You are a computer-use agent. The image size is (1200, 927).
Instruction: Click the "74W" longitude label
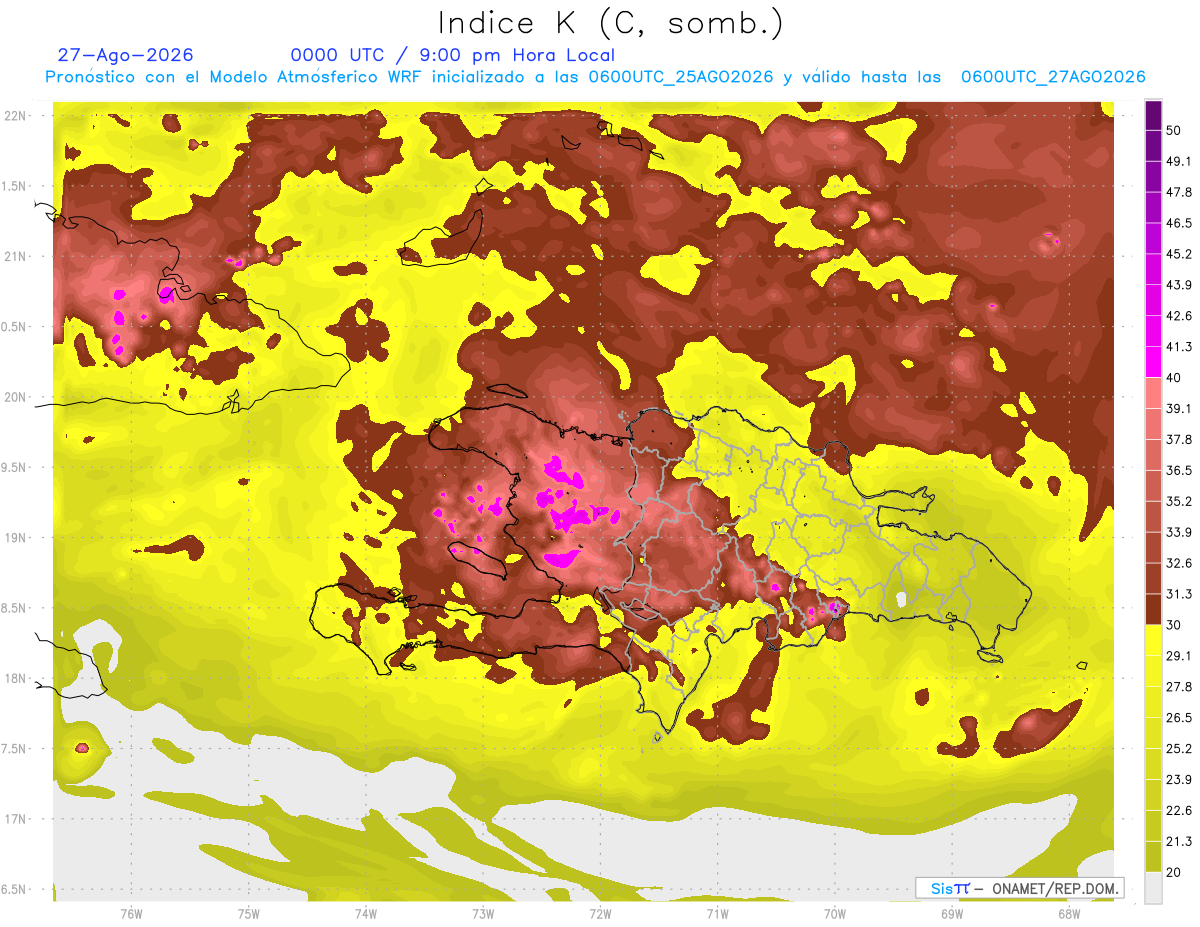tap(365, 913)
